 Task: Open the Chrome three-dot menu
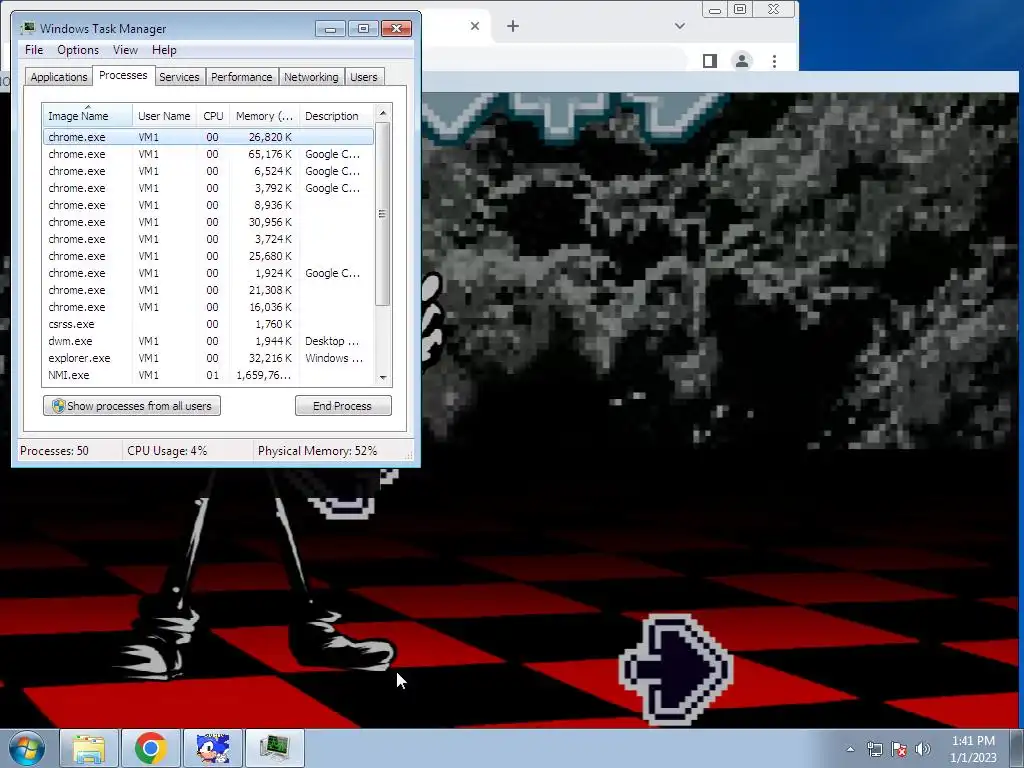point(775,61)
